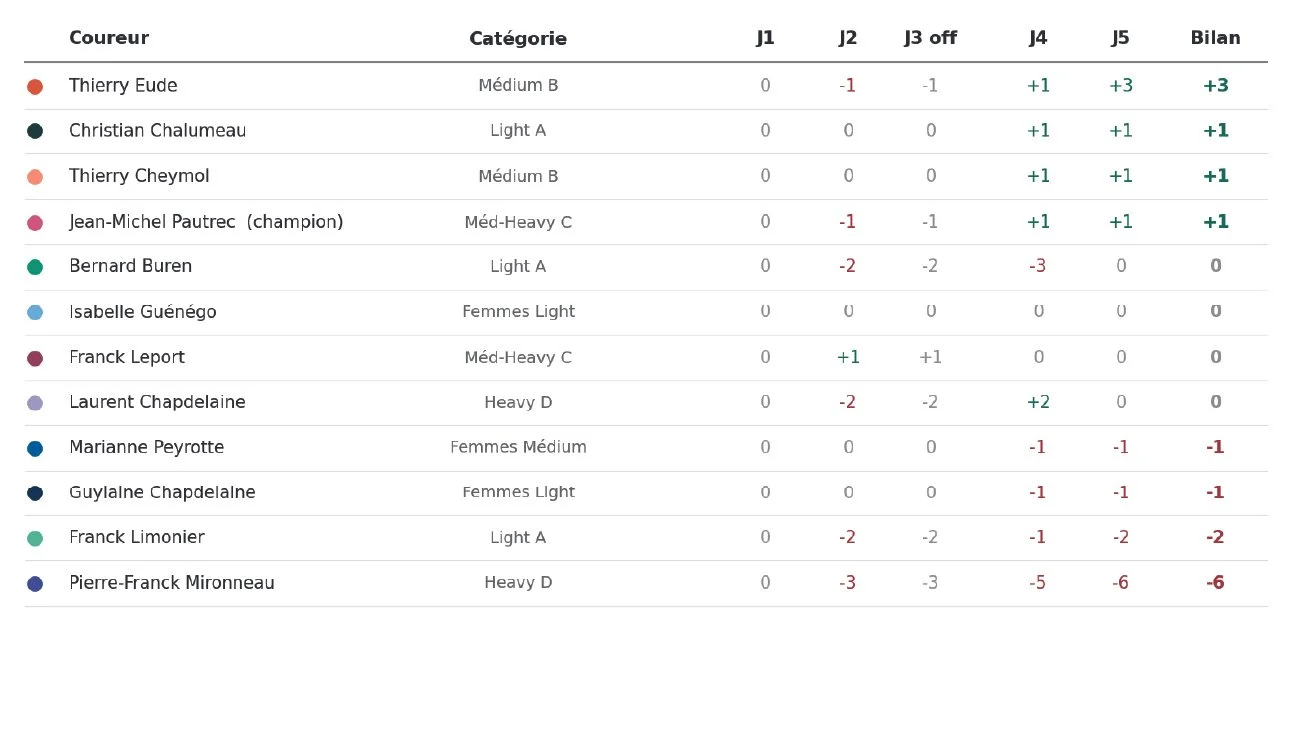
Task: Select the pink dot for Jean-Michel Pautrec
Action: (x=35, y=223)
